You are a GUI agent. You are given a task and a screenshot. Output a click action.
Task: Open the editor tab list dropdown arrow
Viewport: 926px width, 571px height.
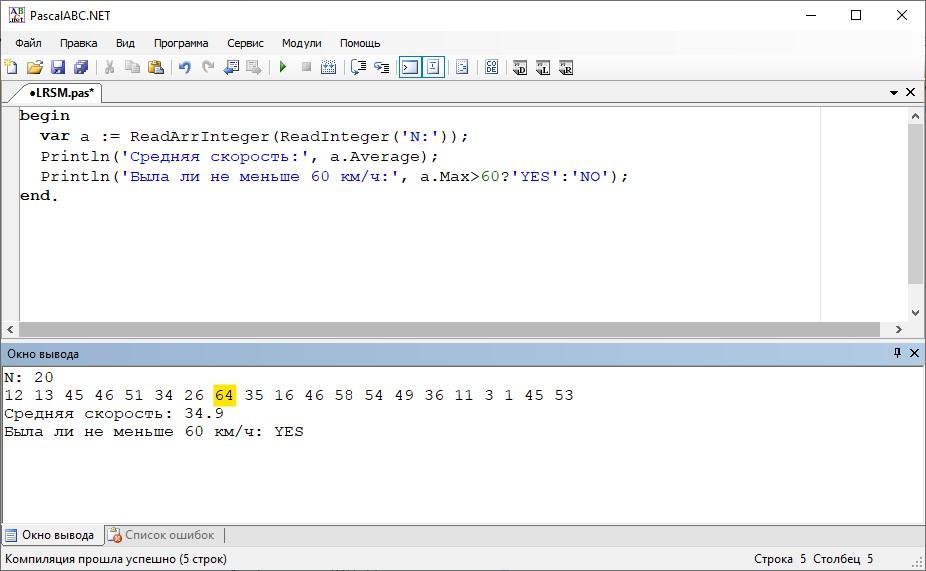tap(894, 93)
